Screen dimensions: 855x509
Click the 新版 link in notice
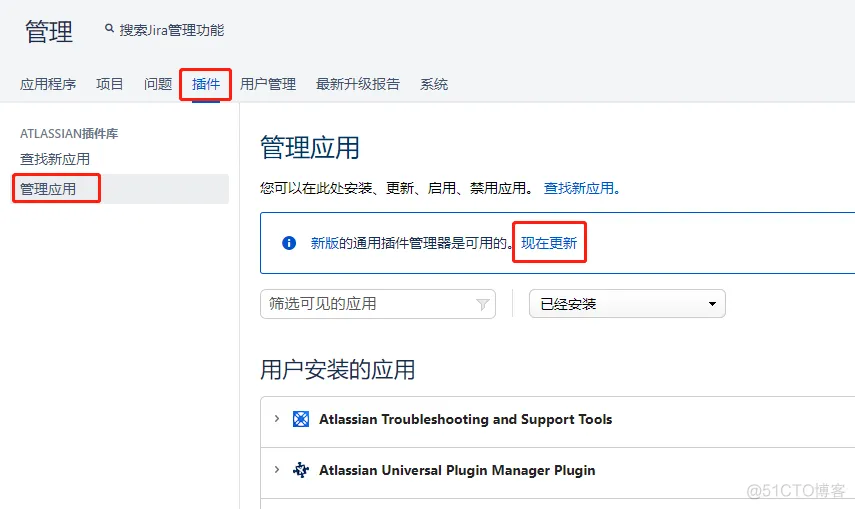pos(324,243)
